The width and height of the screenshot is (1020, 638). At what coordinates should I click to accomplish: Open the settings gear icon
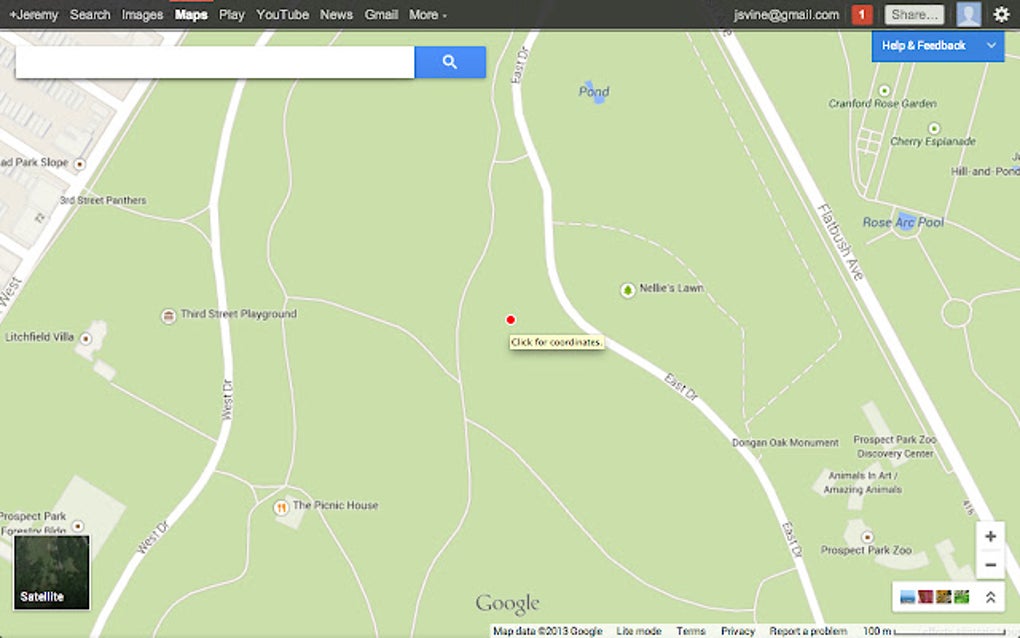(x=1003, y=14)
